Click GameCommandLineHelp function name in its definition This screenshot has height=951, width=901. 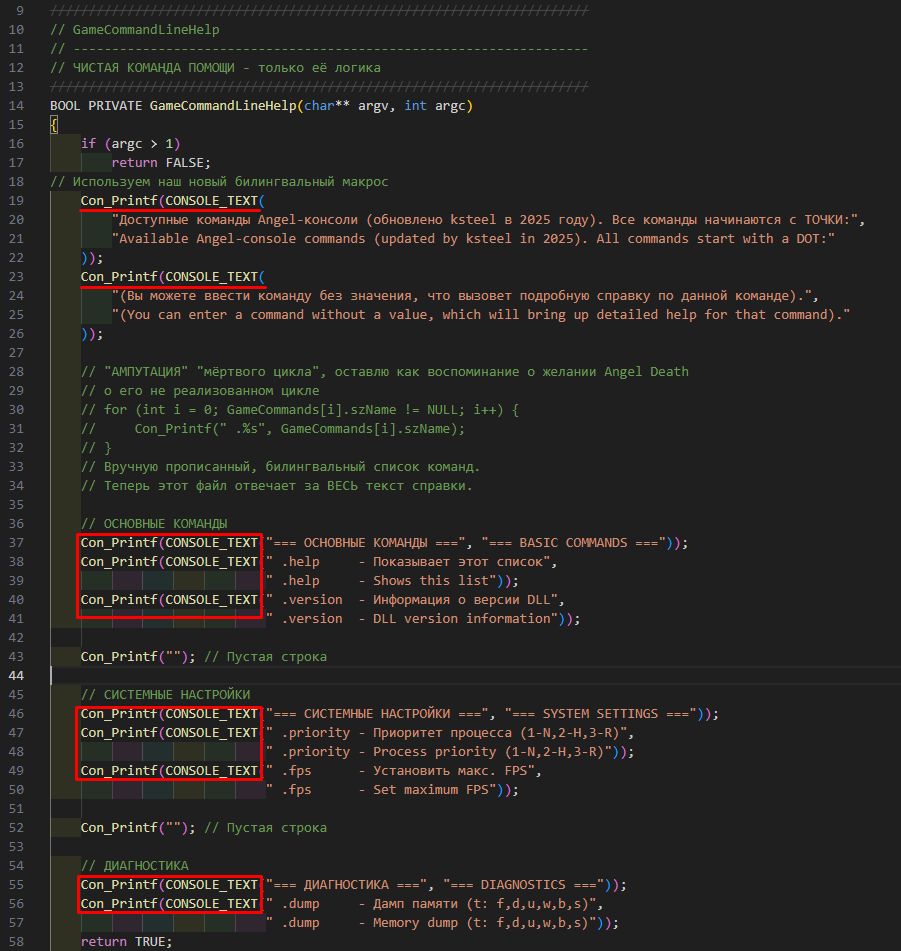pyautogui.click(x=222, y=106)
